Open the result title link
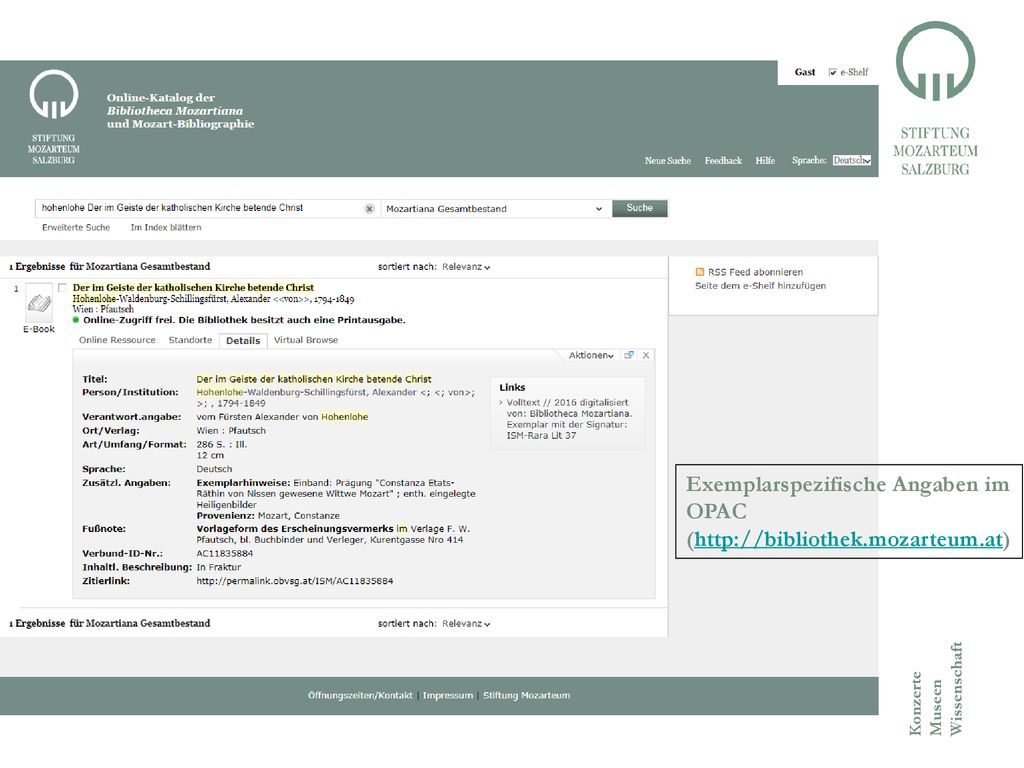Screen dimensions: 1024x768 coord(193,287)
